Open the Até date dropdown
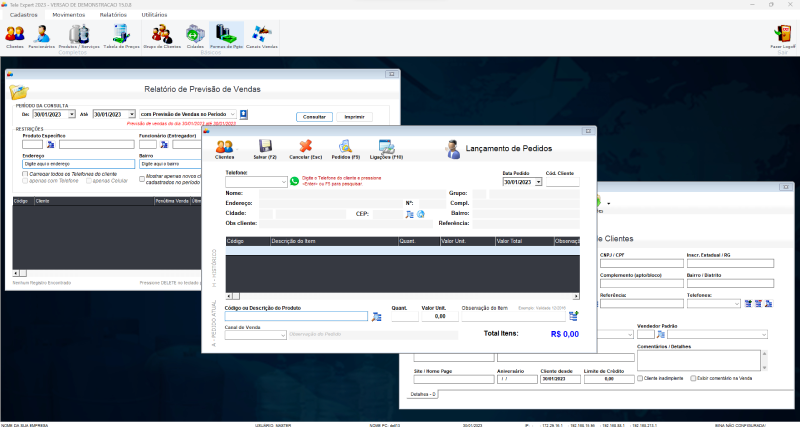This screenshot has width=800, height=430. 132,114
